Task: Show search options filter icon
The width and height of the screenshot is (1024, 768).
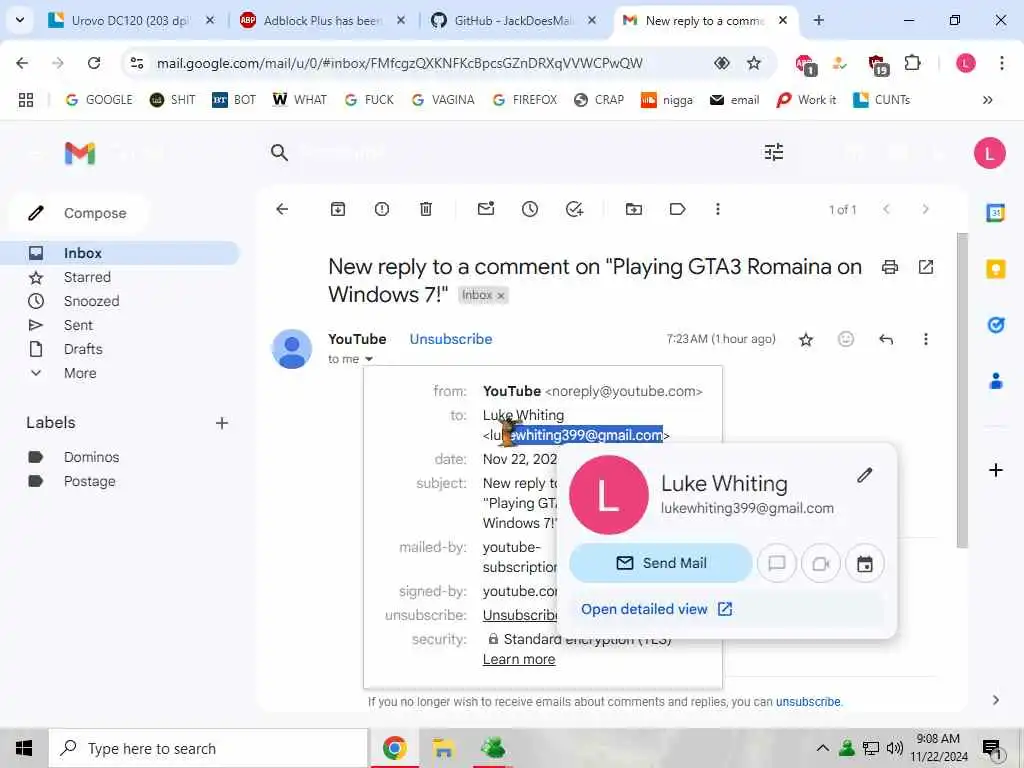Action: coord(774,153)
